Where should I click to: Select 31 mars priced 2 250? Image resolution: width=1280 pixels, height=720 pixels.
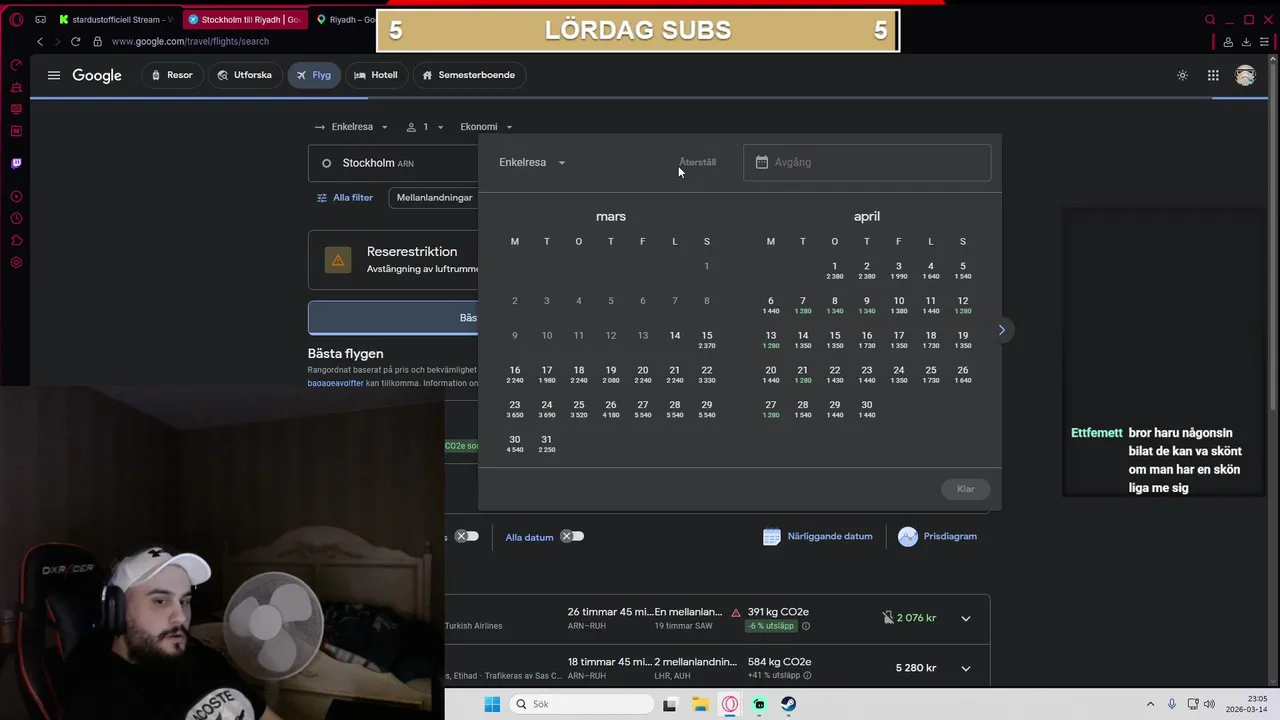click(547, 444)
